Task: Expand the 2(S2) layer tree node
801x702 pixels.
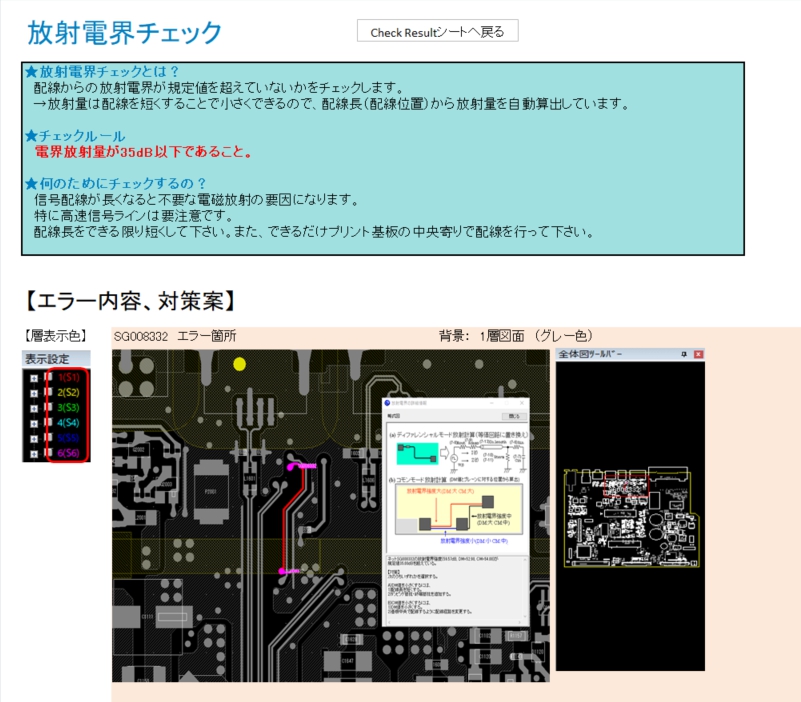Action: coord(34,393)
